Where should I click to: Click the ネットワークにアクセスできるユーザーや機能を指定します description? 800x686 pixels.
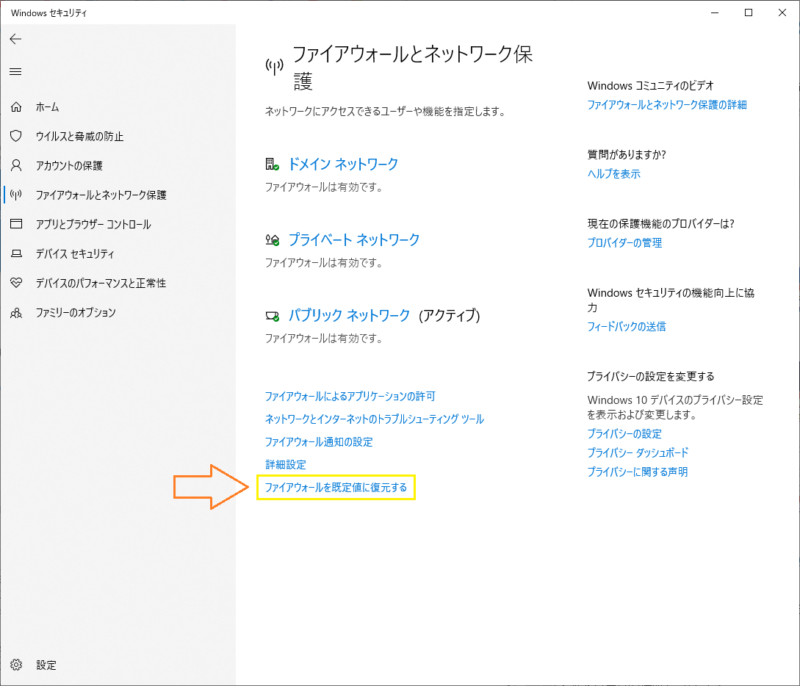click(385, 111)
